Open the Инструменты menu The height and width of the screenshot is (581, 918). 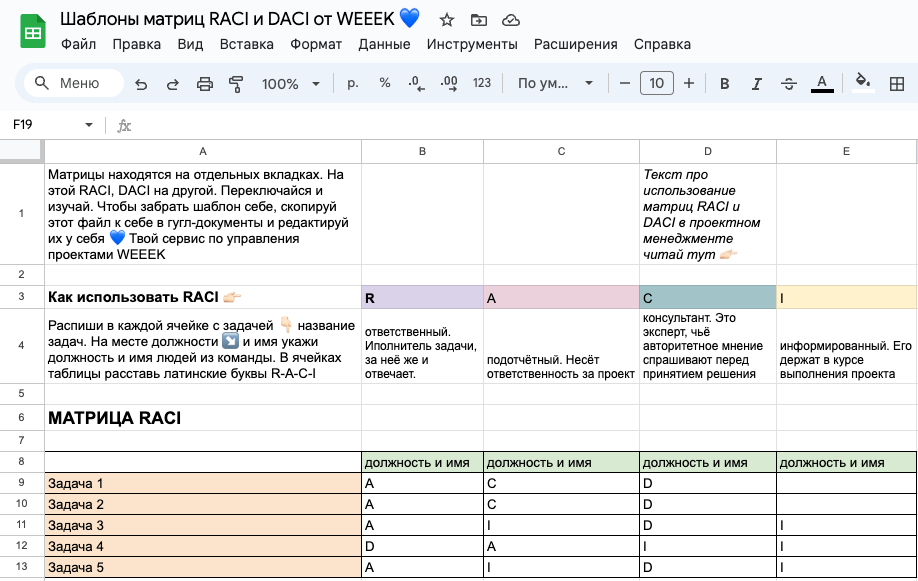click(x=472, y=45)
